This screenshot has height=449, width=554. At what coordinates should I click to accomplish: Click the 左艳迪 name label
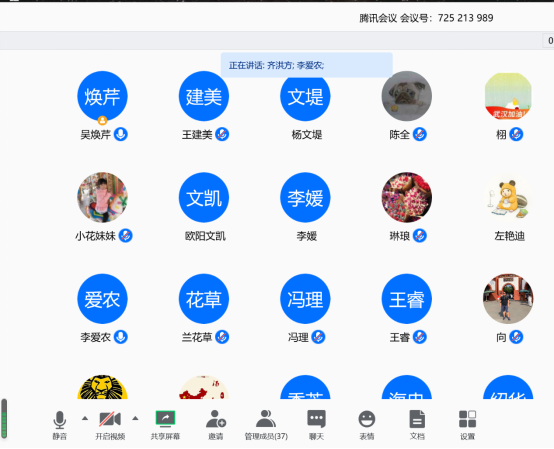coord(509,236)
